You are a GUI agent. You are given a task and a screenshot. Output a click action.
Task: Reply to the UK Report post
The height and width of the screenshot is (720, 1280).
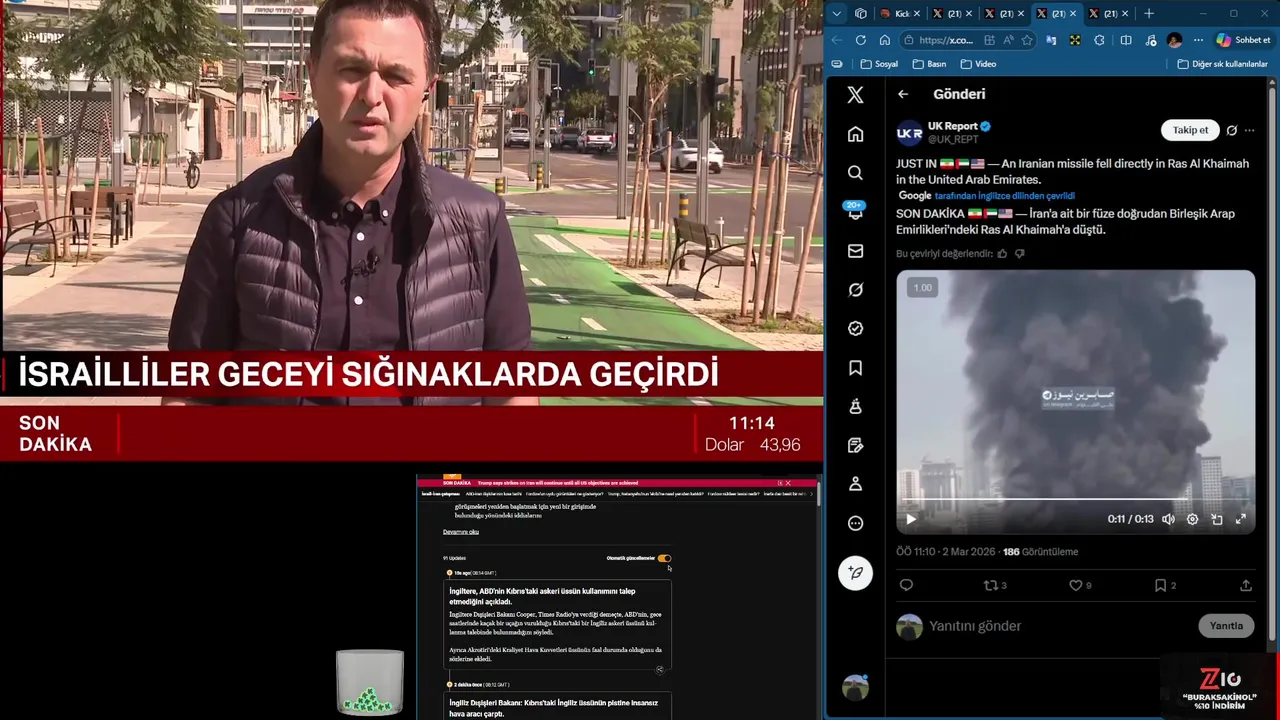point(906,585)
